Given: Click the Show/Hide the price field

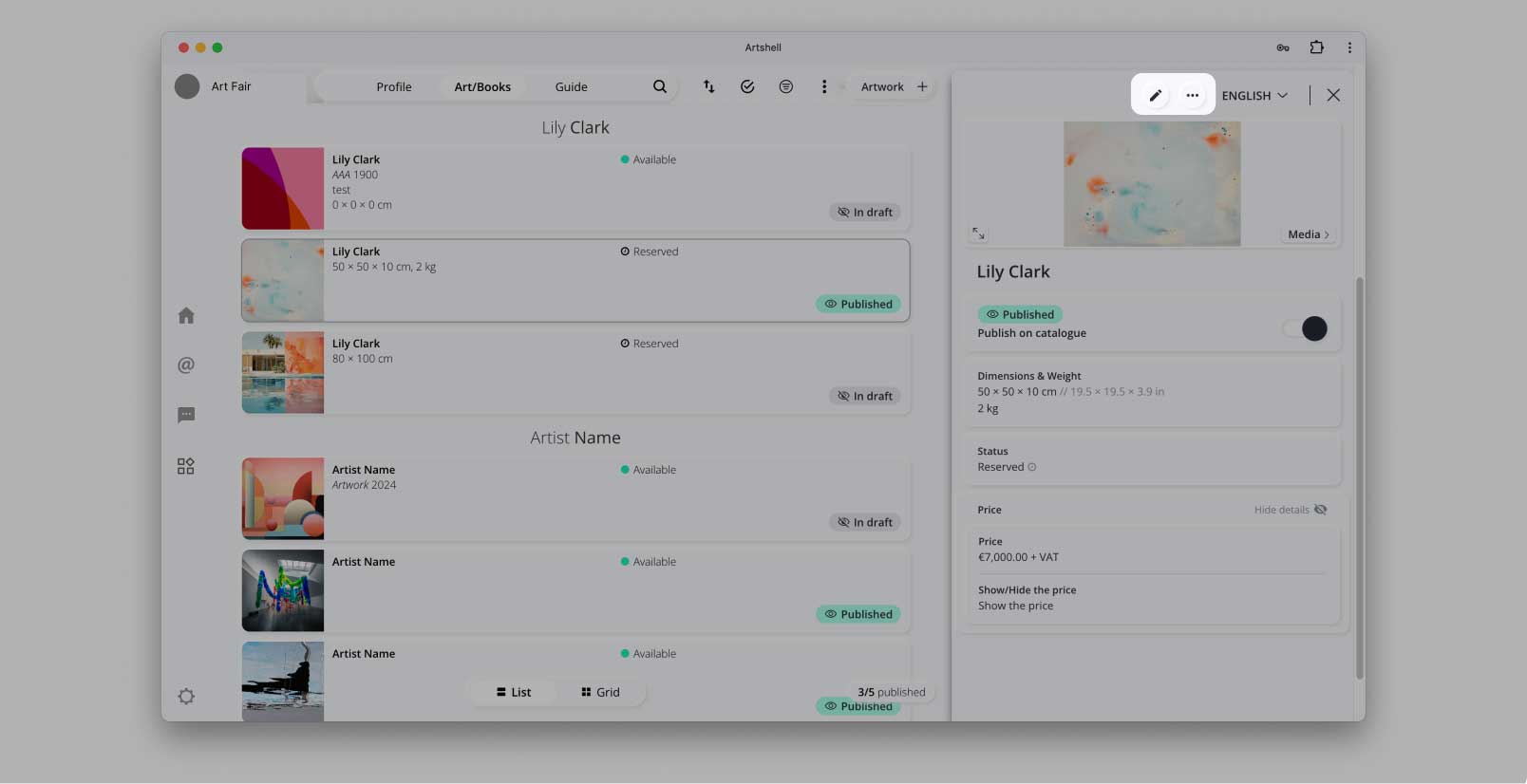Looking at the screenshot, I should pyautogui.click(x=1152, y=598).
